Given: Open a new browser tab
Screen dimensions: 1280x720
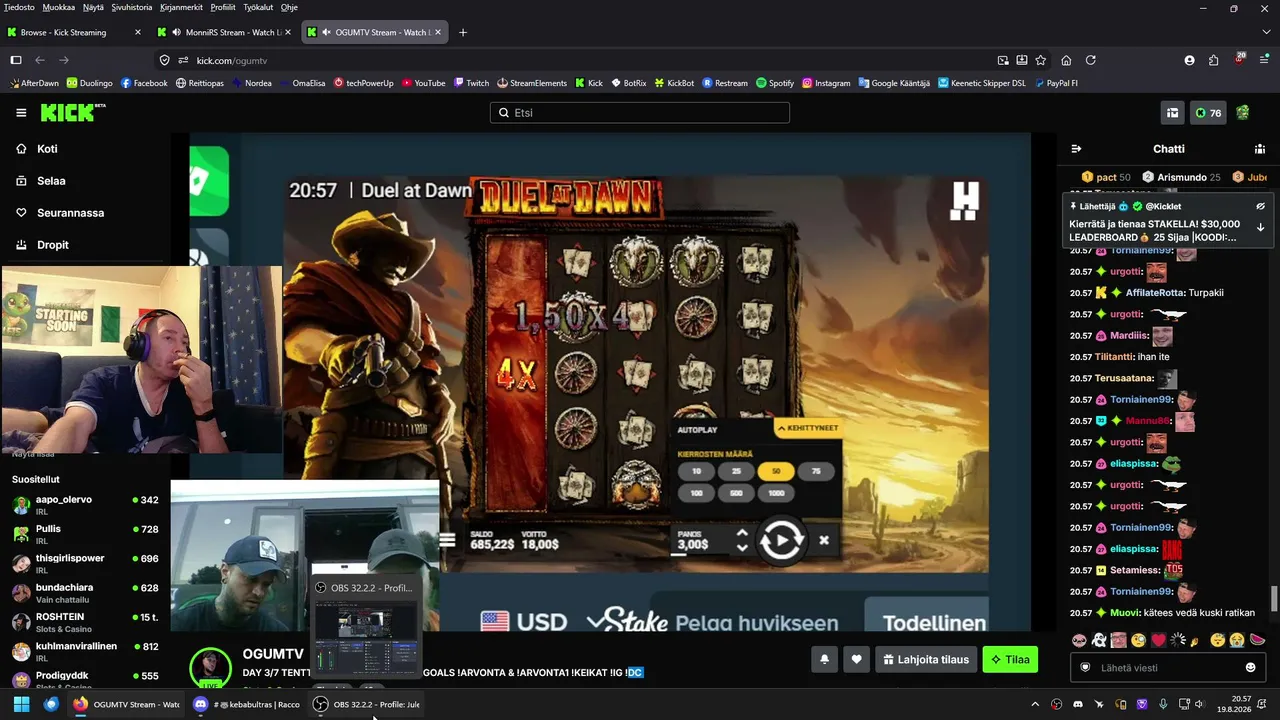Looking at the screenshot, I should pyautogui.click(x=463, y=32).
